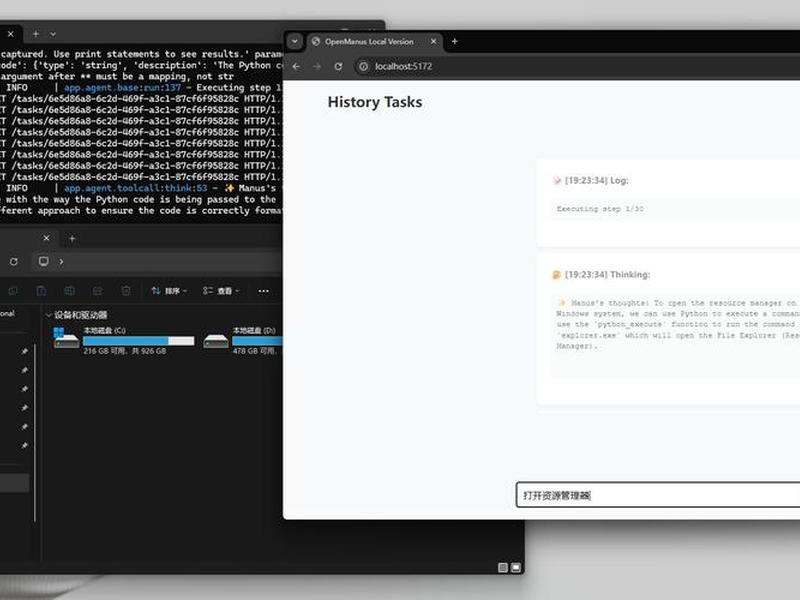This screenshot has width=800, height=600.
Task: Refresh the File Explorer view
Action: point(14,261)
